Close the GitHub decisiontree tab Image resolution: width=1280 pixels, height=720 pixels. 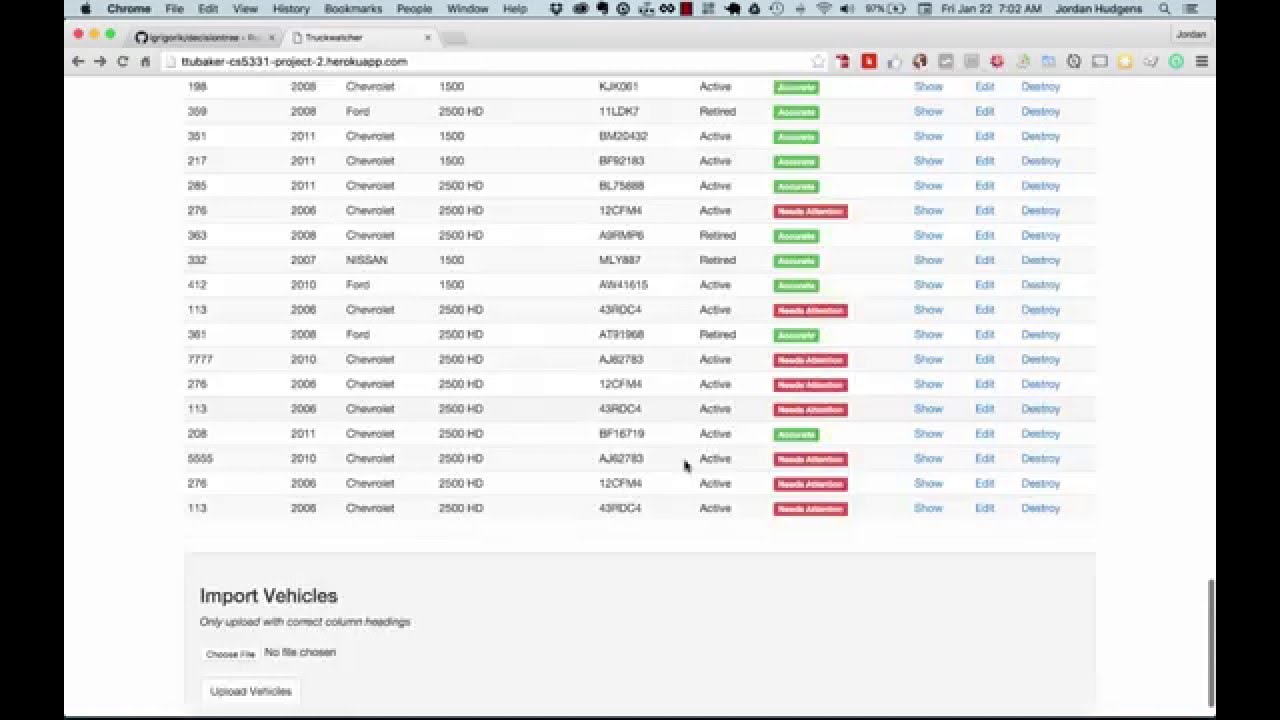point(271,37)
